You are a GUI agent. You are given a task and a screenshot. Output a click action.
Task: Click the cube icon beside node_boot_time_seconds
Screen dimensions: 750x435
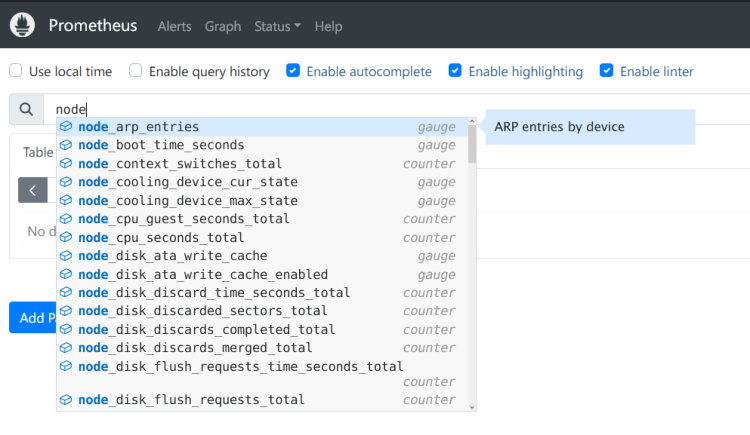click(66, 145)
